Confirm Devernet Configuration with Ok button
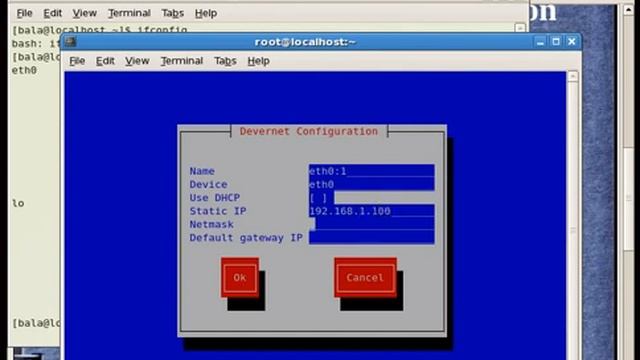This screenshot has height=360, width=640. pos(240,278)
